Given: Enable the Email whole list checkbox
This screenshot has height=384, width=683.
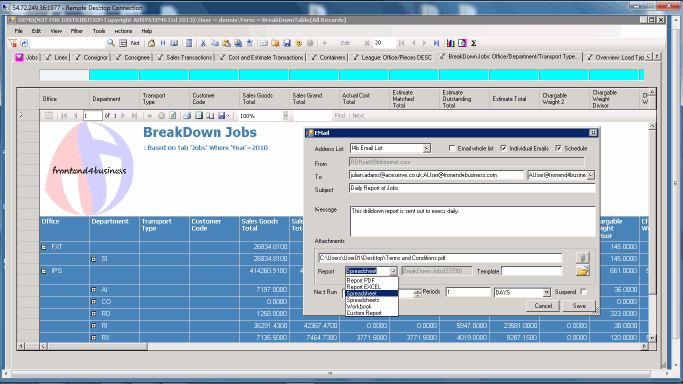Looking at the screenshot, I should click(x=452, y=148).
